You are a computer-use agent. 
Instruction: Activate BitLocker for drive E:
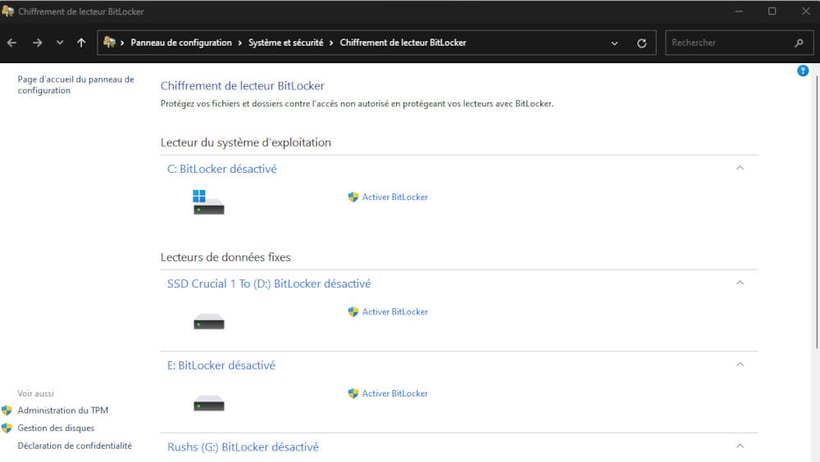click(395, 393)
